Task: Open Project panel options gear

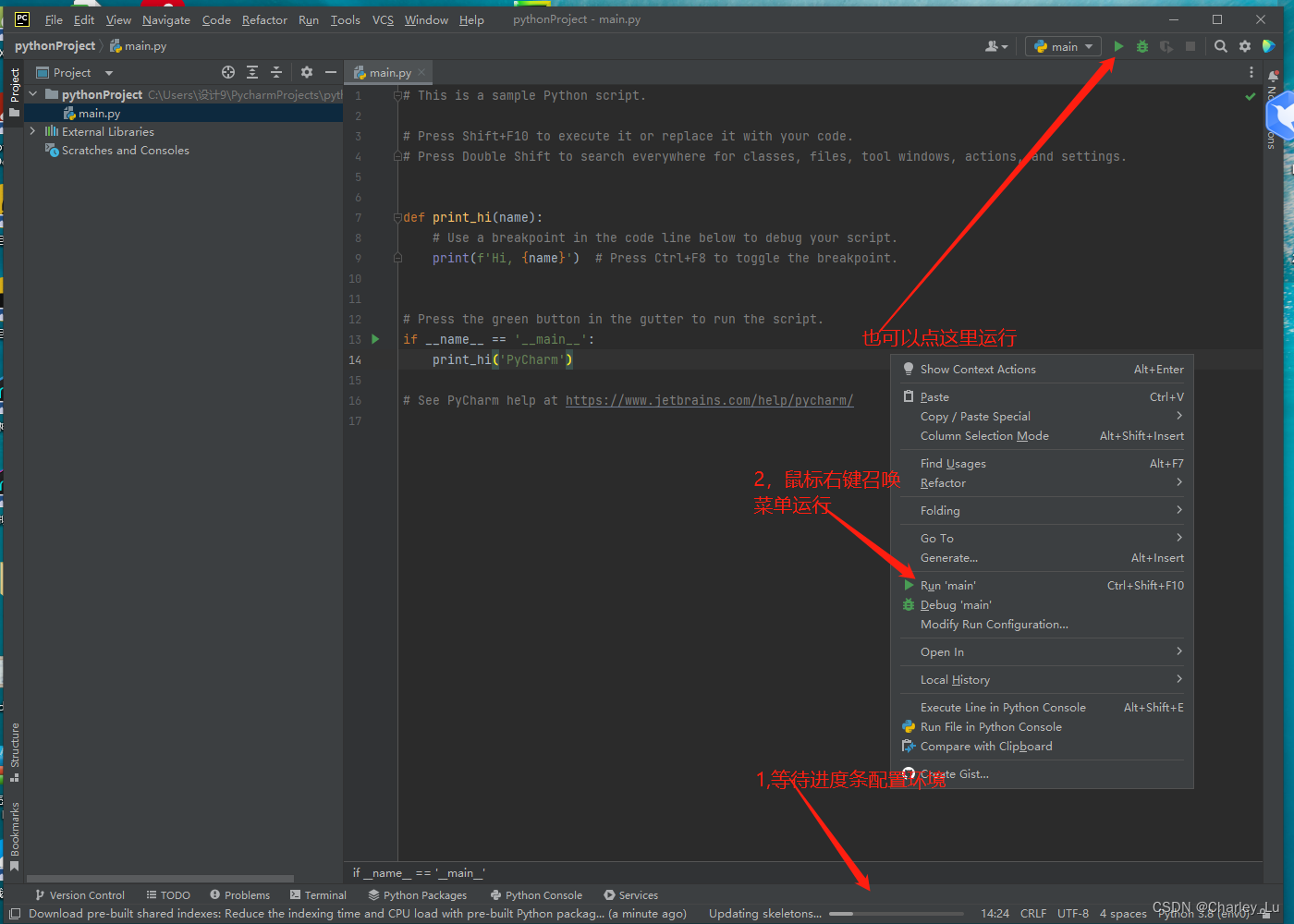Action: pos(307,72)
